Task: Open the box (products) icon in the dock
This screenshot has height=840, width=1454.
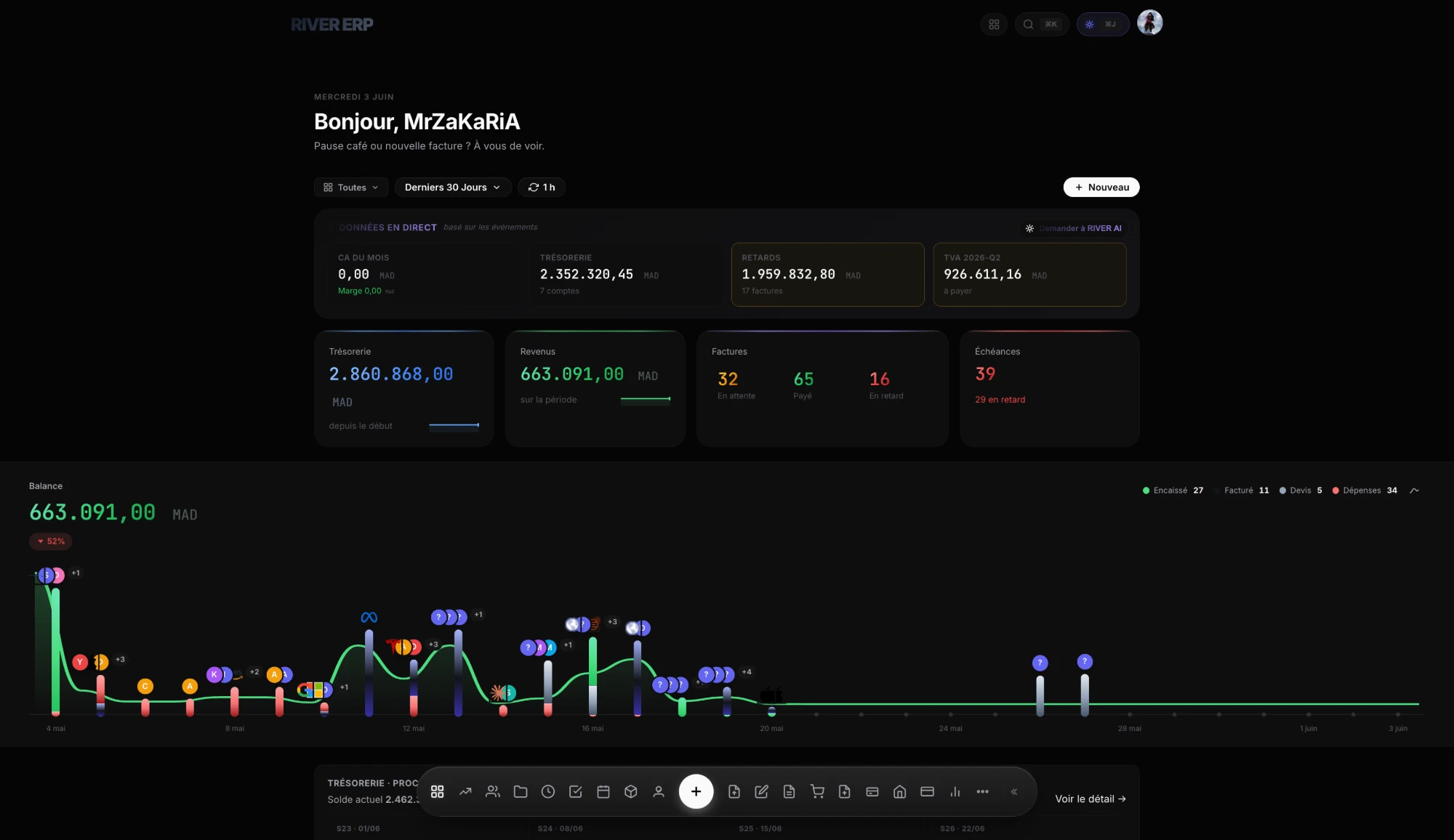Action: point(631,791)
